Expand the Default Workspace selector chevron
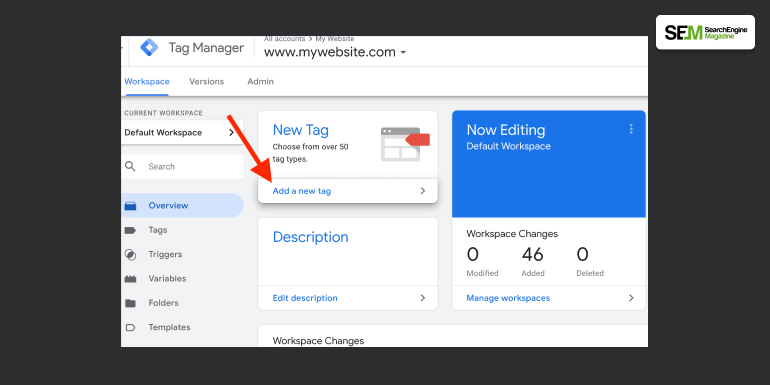 pos(231,133)
